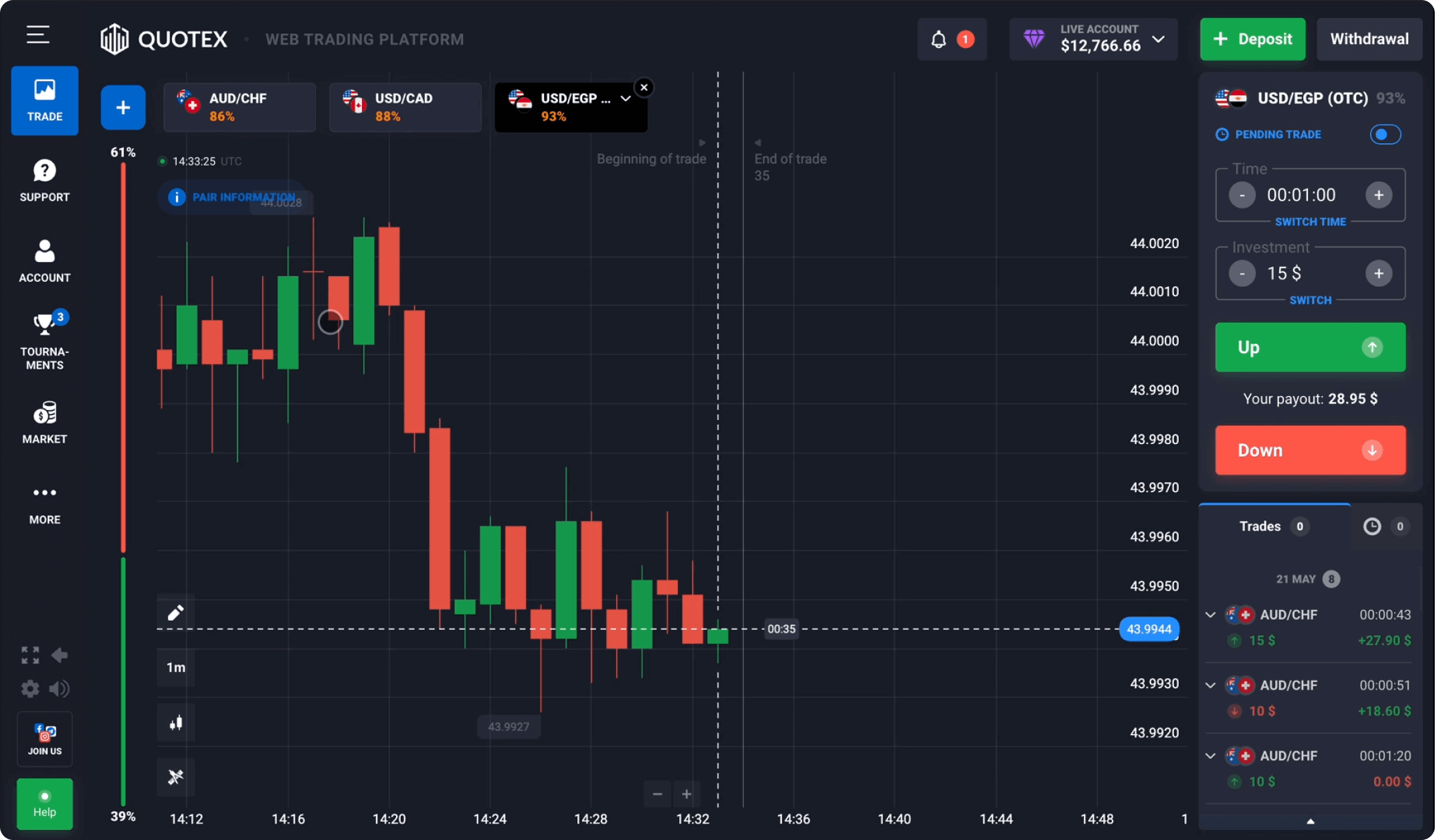Click the green Up button
The width and height of the screenshot is (1435, 840).
pos(1309,347)
